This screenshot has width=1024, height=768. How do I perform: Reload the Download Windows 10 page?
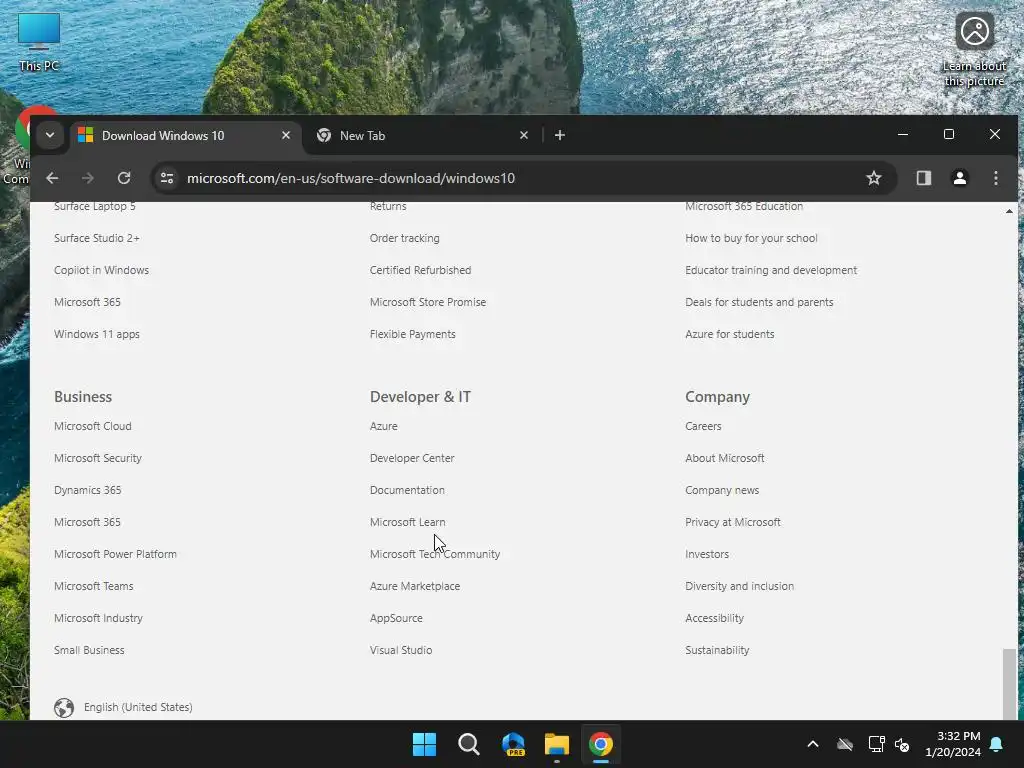123,178
